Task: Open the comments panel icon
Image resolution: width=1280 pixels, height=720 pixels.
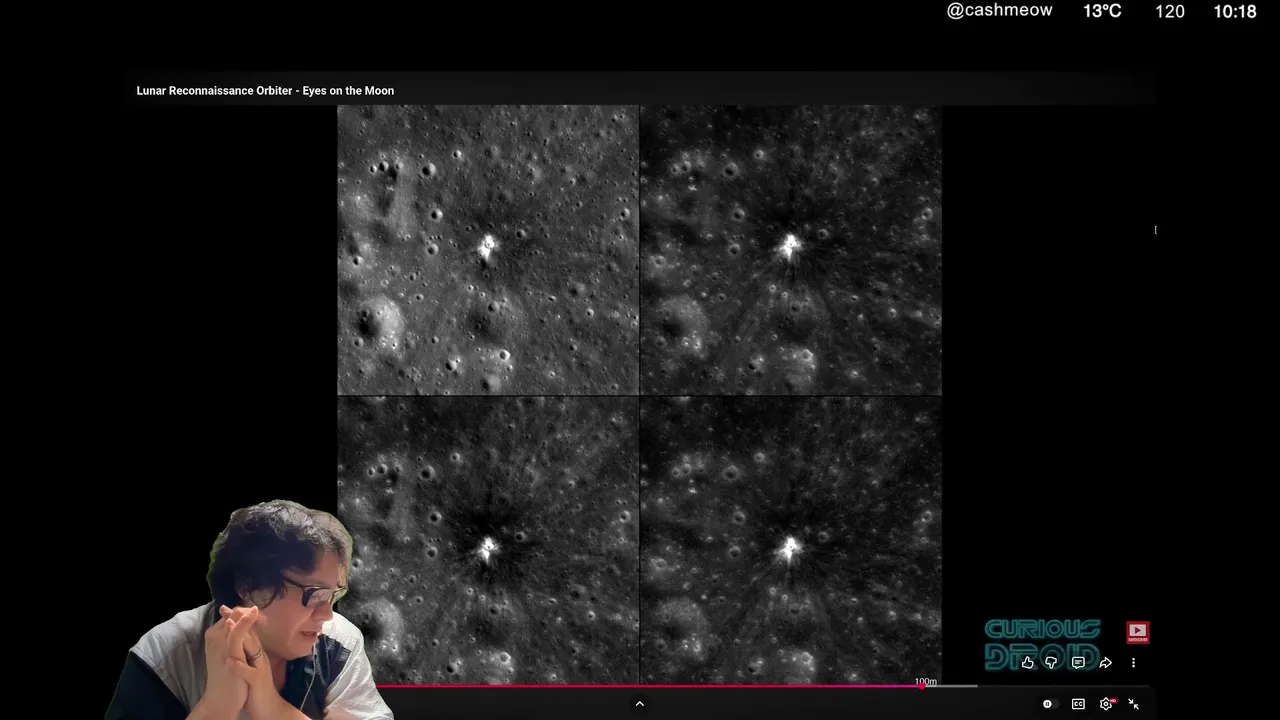Action: pyautogui.click(x=1078, y=662)
